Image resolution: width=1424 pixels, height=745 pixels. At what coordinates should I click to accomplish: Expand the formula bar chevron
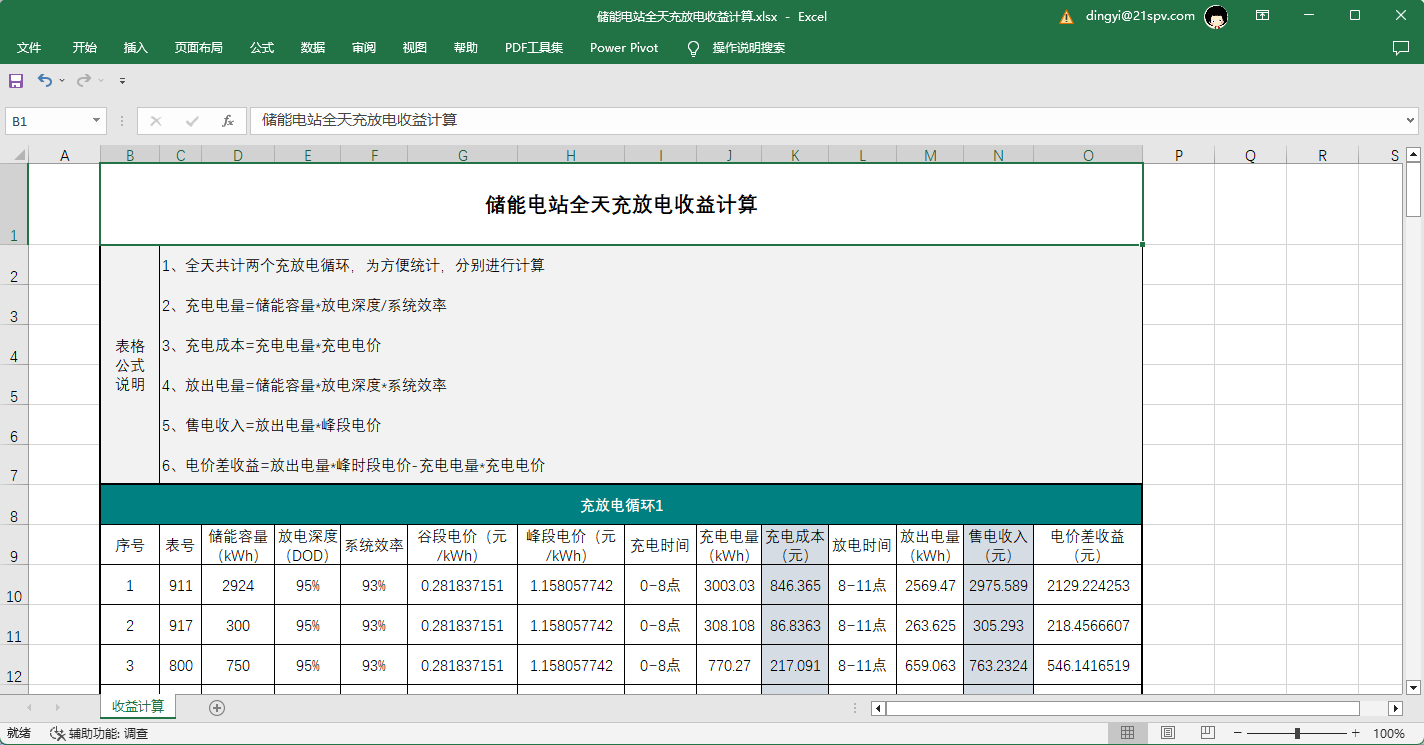coord(1409,121)
